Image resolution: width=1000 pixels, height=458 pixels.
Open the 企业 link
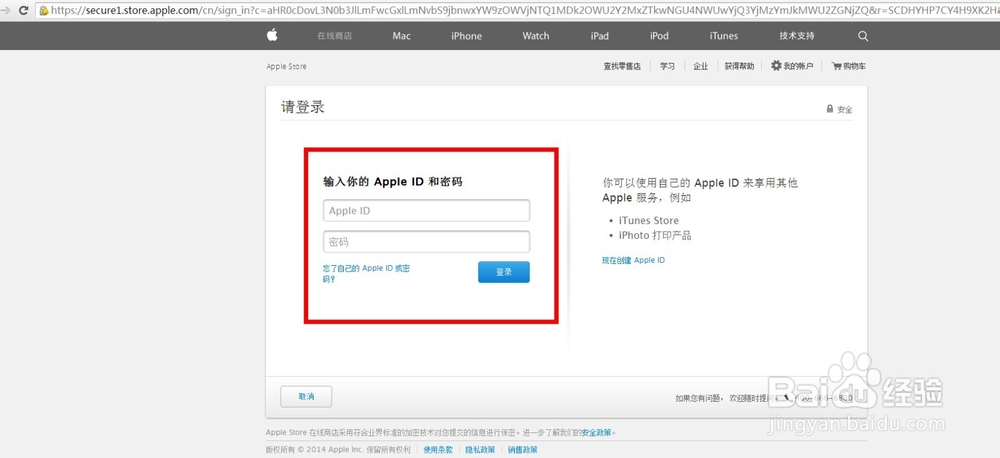(700, 66)
